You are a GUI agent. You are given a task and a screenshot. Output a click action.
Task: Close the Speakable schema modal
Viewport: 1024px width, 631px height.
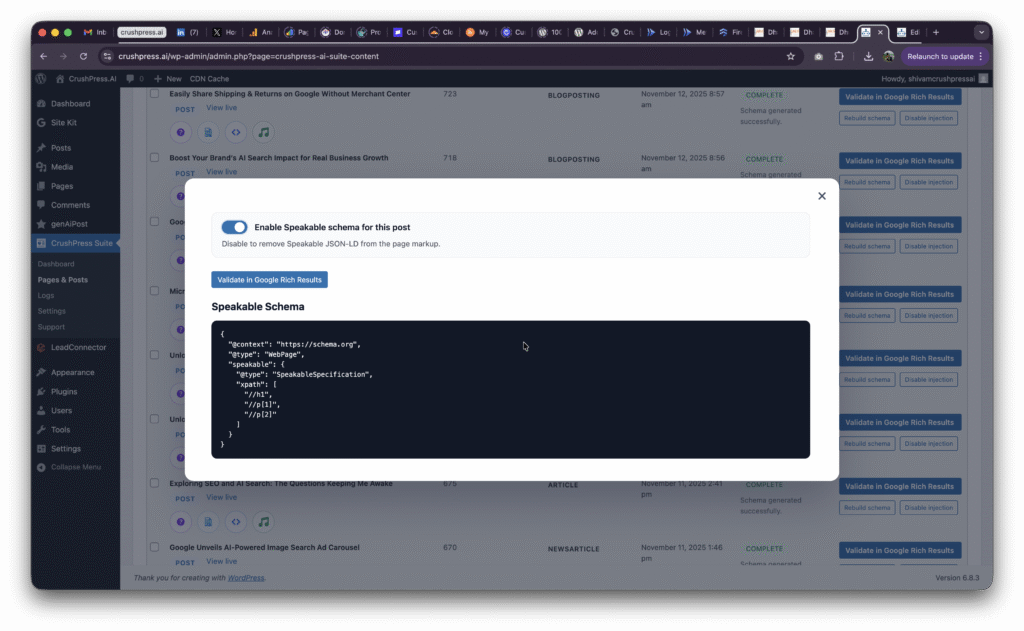(822, 196)
